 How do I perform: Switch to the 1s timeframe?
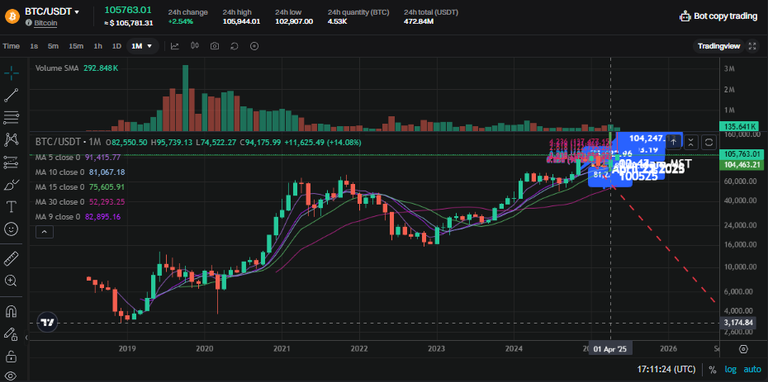34,46
